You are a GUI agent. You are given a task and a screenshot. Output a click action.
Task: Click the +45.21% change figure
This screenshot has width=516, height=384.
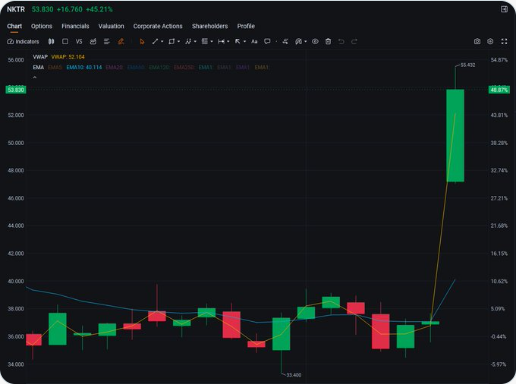99,9
